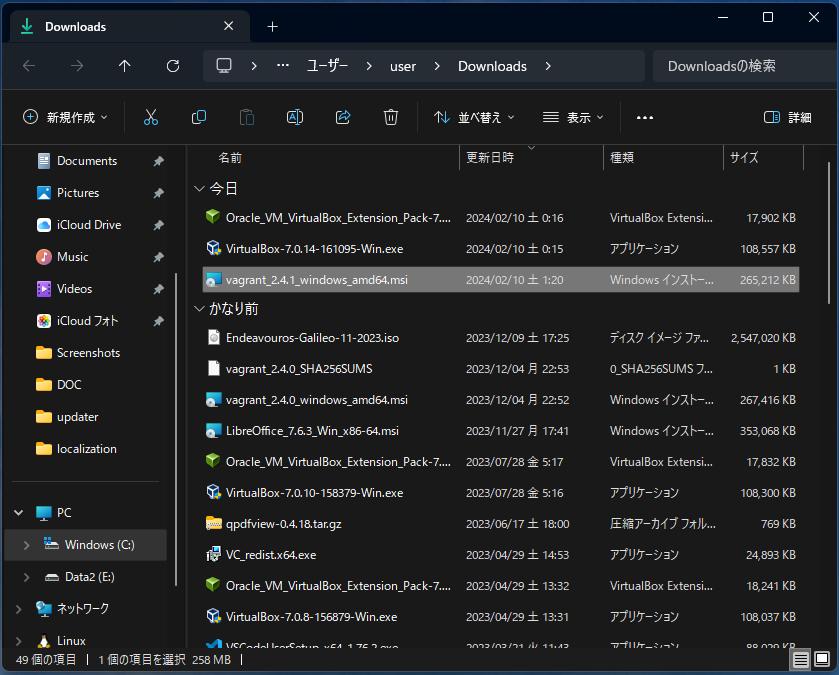Screen dimensions: 839x675
Task: Expand Windows (C:) drive node
Action: click(x=26, y=544)
